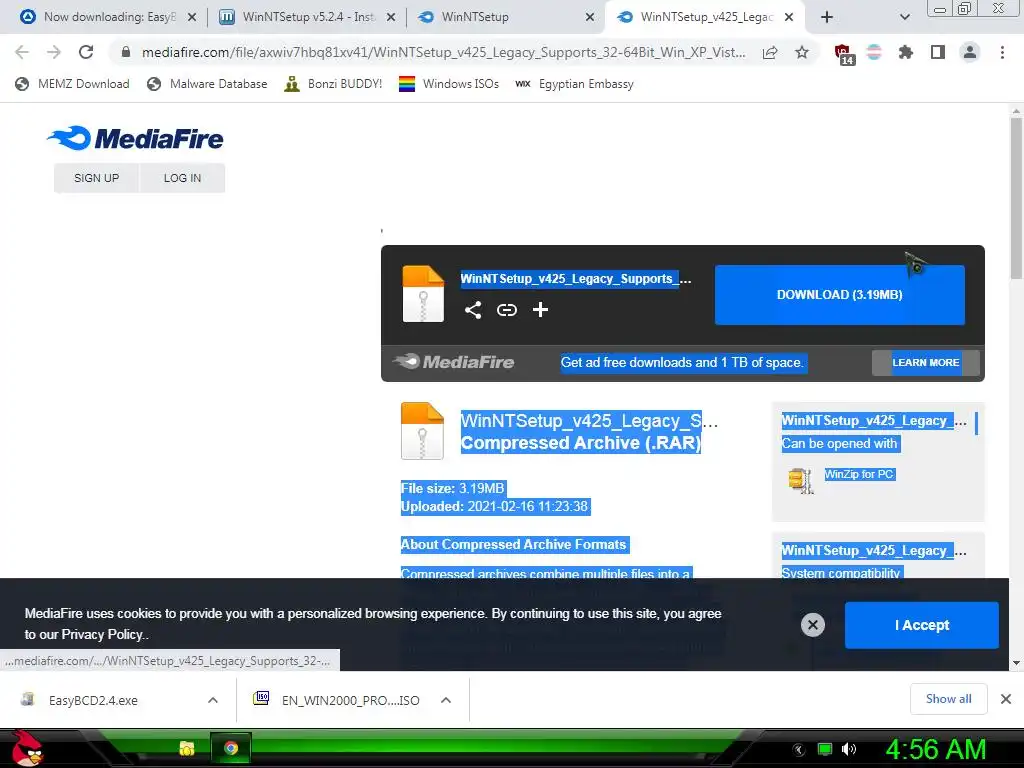Open the ad blocker extension with badge 14

click(844, 54)
